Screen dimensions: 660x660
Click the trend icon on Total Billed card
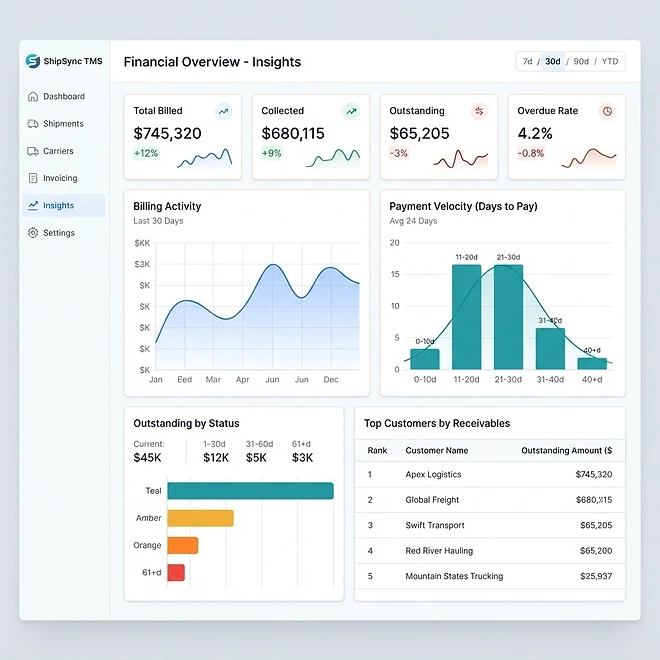tap(224, 112)
